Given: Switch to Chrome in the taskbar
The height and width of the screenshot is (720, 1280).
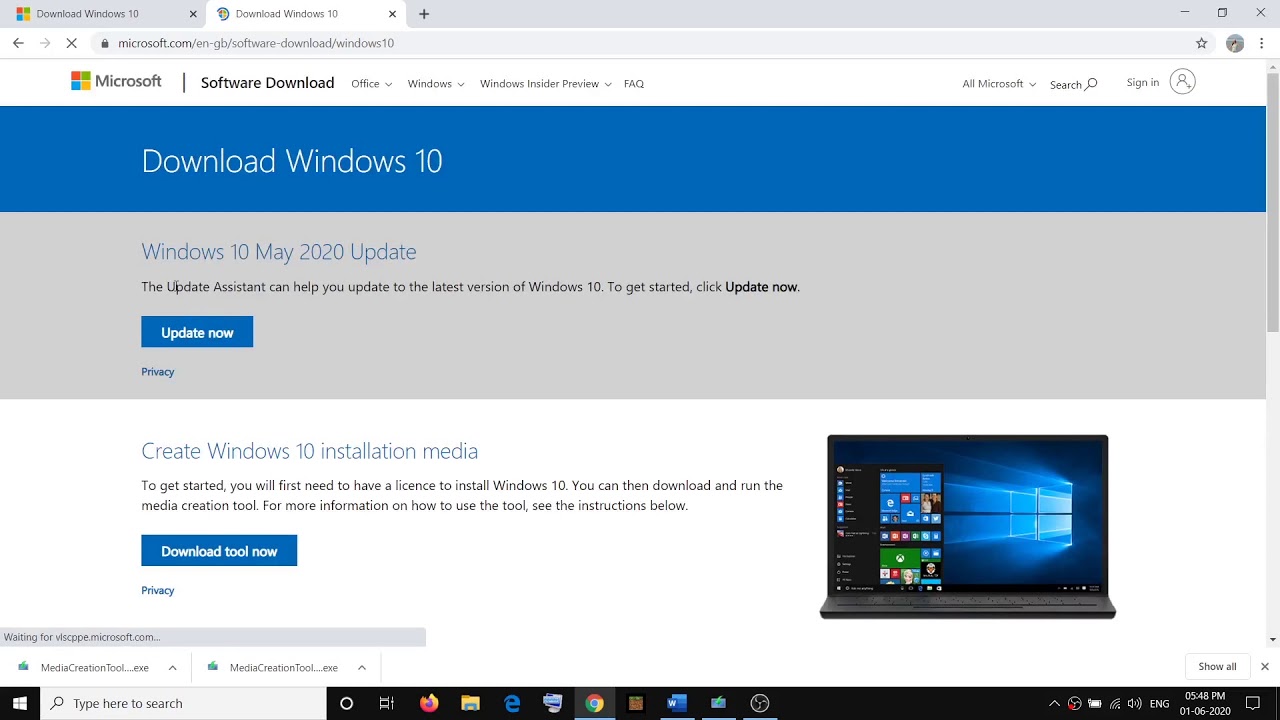Looking at the screenshot, I should point(594,703).
